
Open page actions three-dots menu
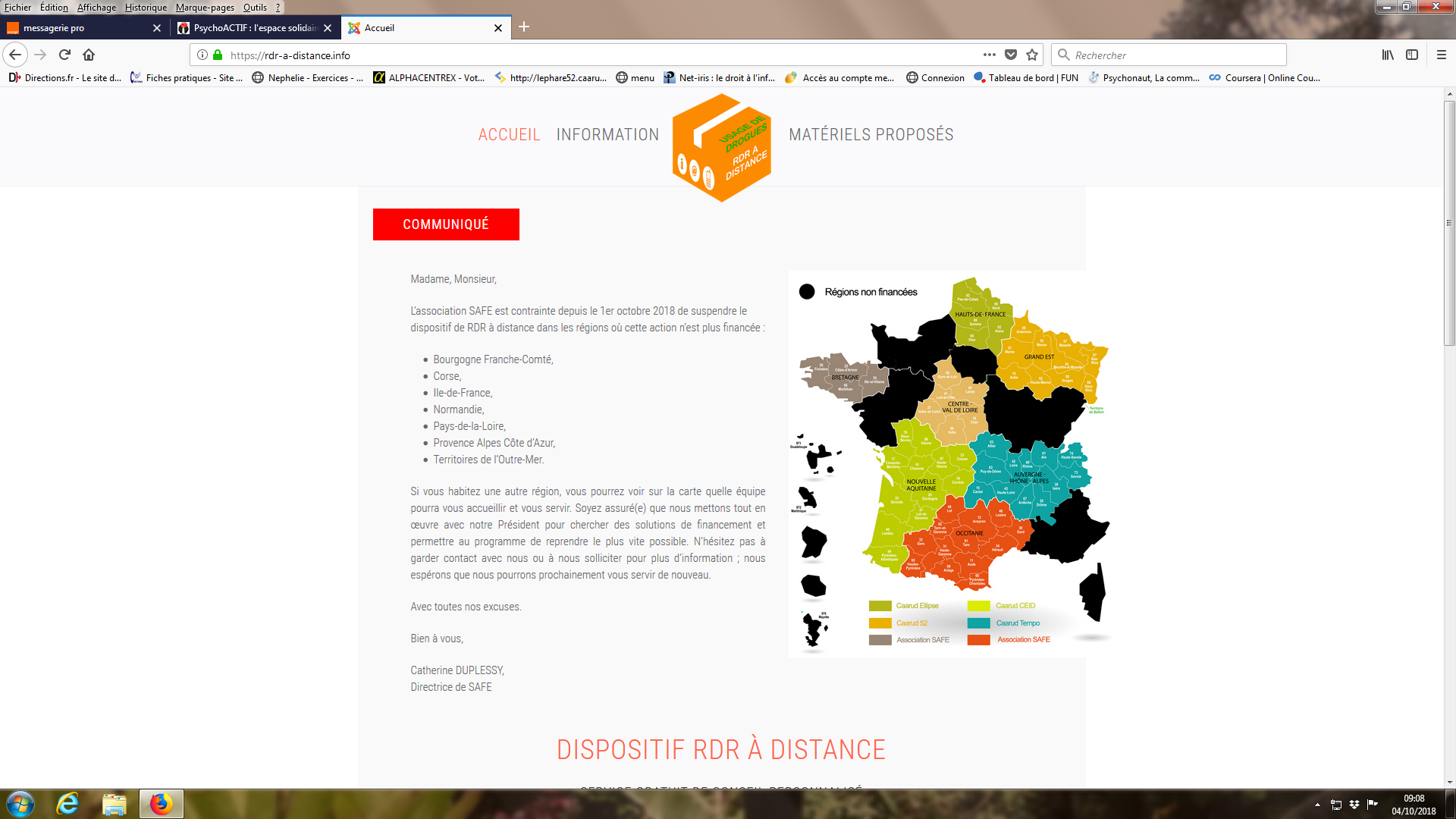coord(990,55)
